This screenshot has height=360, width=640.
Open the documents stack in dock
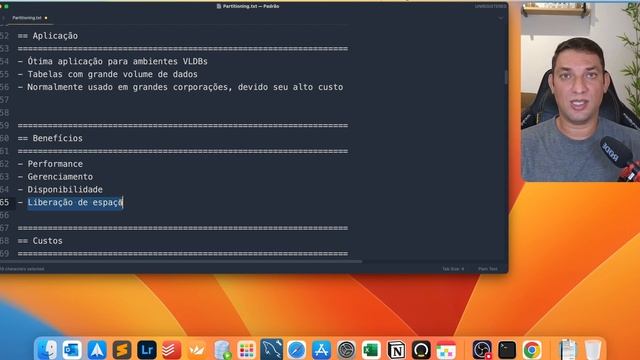(568, 350)
